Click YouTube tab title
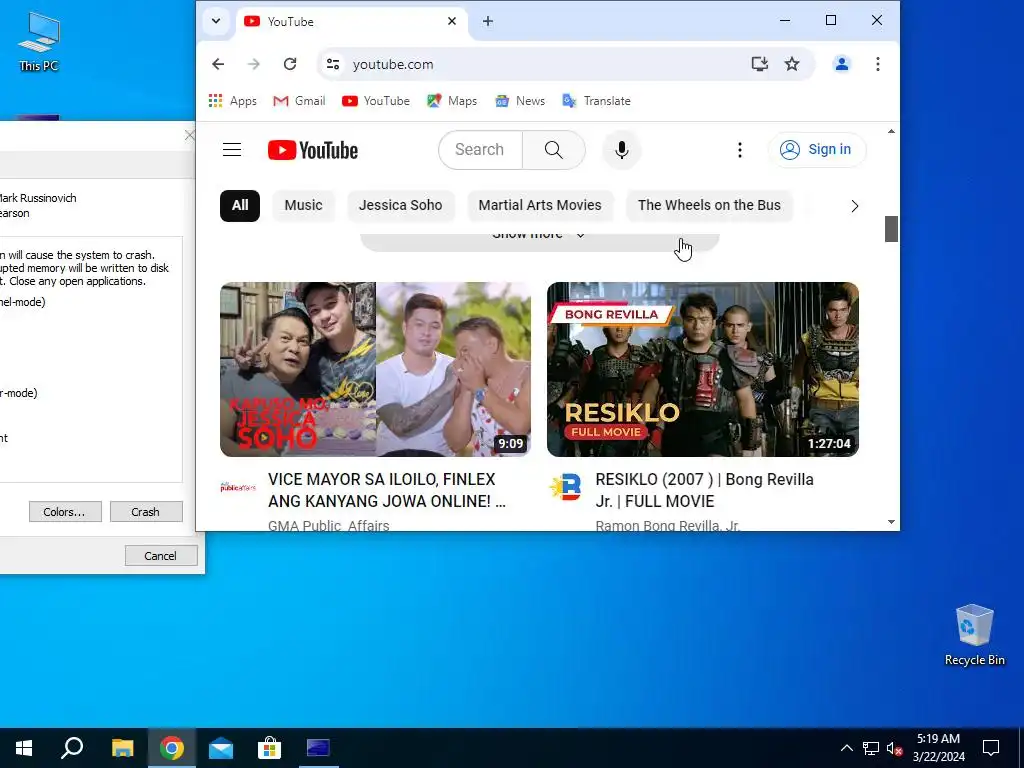The width and height of the screenshot is (1024, 768). click(291, 22)
